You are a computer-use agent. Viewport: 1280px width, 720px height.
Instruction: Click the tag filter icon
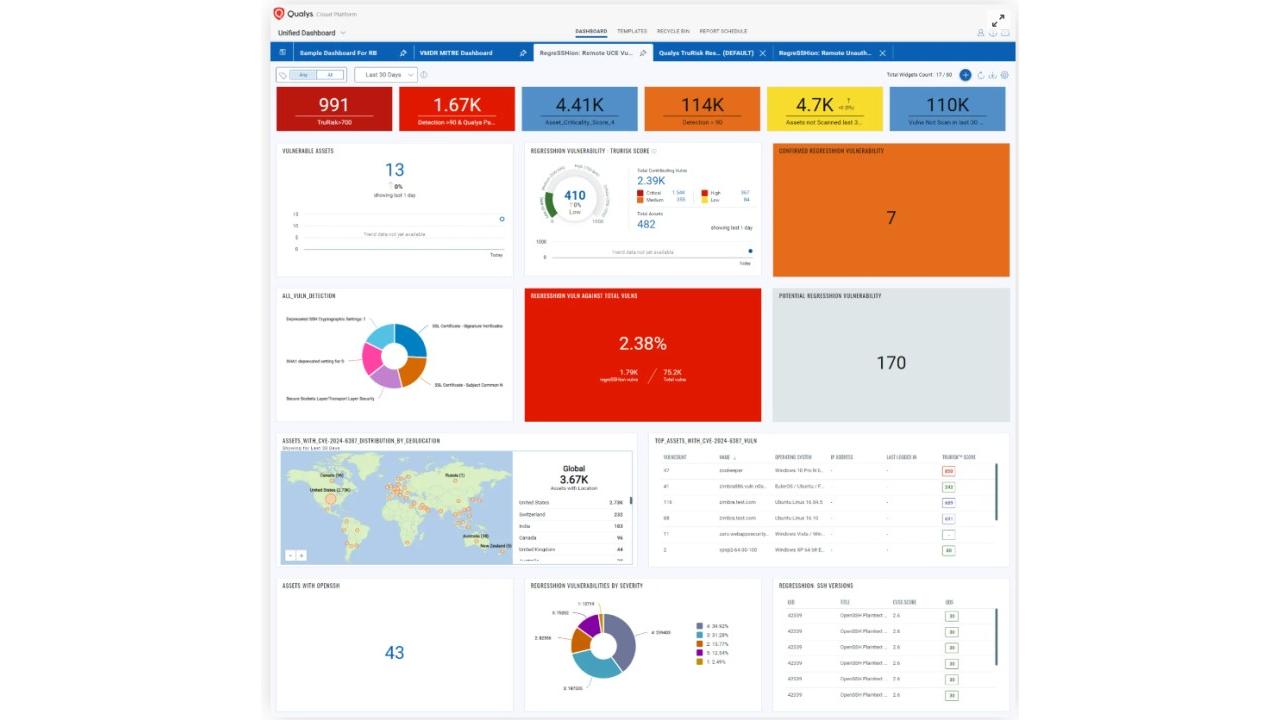click(284, 75)
